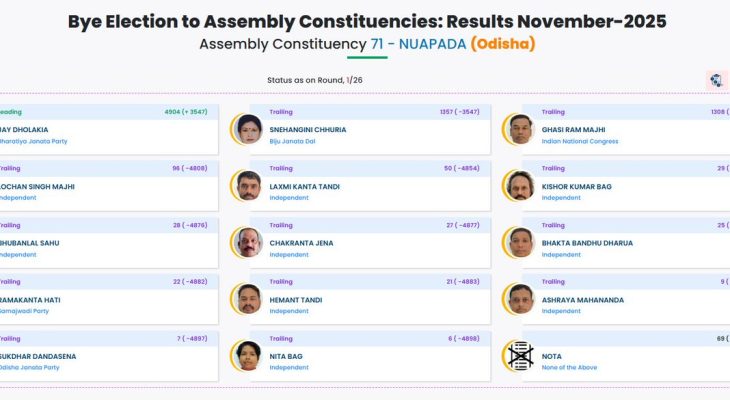Click the Samajwadi Party label
This screenshot has width=730, height=400.
24,311
